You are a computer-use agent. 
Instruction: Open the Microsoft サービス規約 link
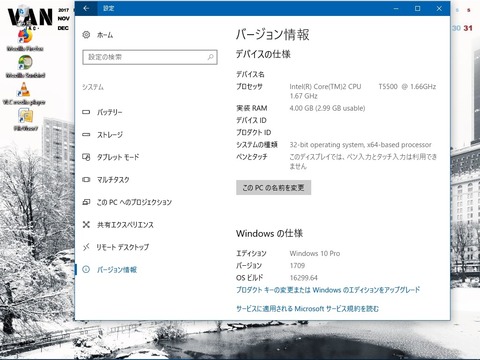[307, 309]
